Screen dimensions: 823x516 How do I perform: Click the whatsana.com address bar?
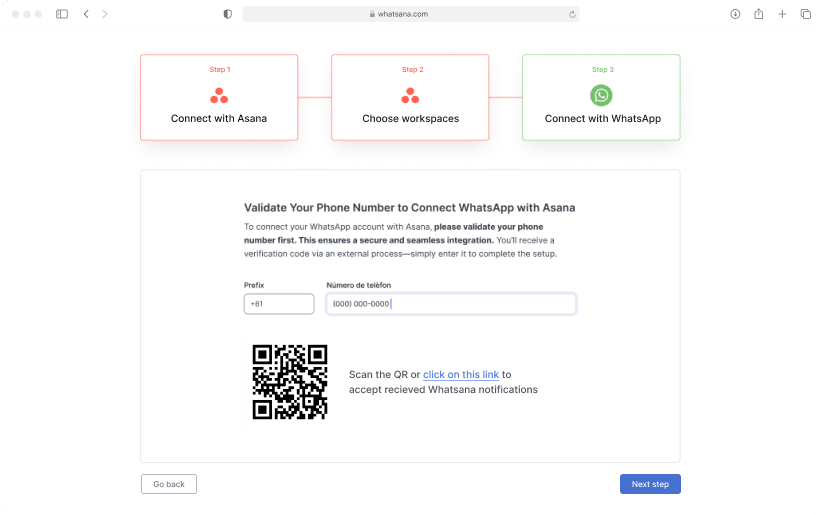coord(410,14)
